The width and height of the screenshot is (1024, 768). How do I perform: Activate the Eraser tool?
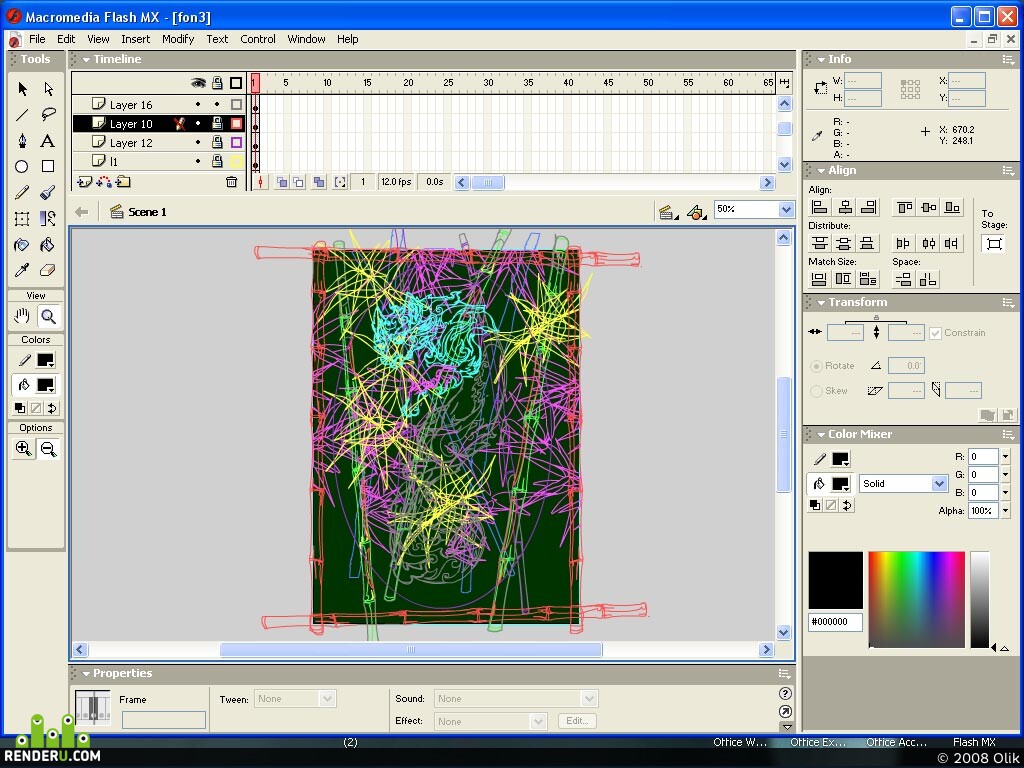pyautogui.click(x=47, y=270)
